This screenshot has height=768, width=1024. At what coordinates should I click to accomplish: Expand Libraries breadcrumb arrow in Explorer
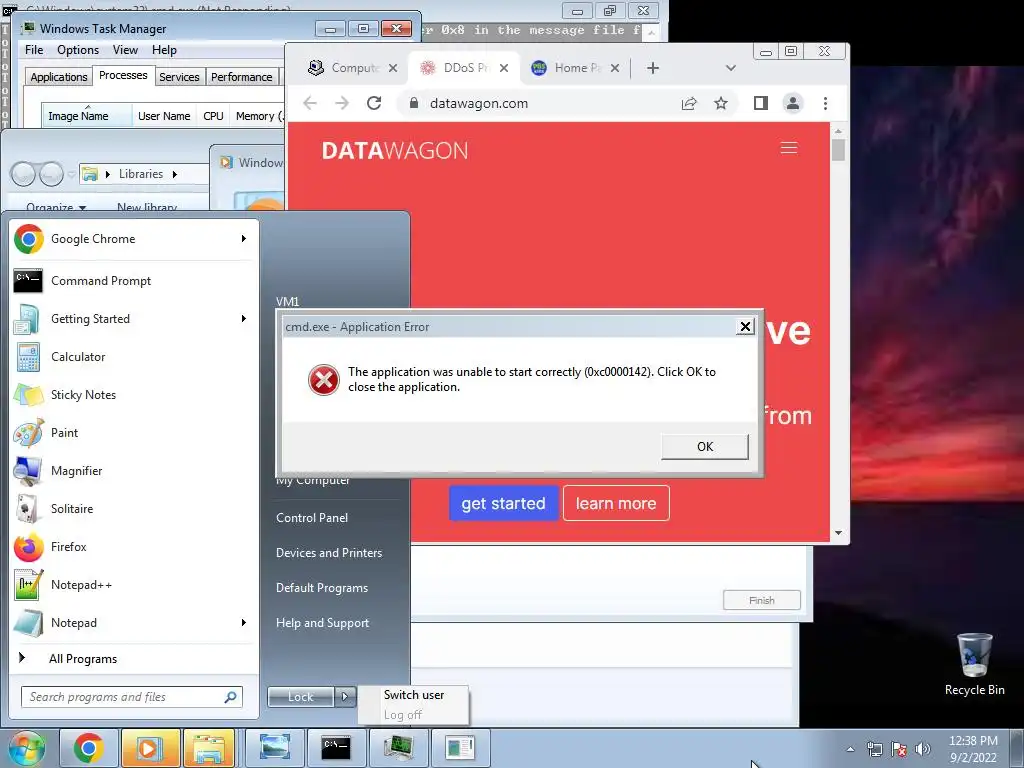point(174,174)
